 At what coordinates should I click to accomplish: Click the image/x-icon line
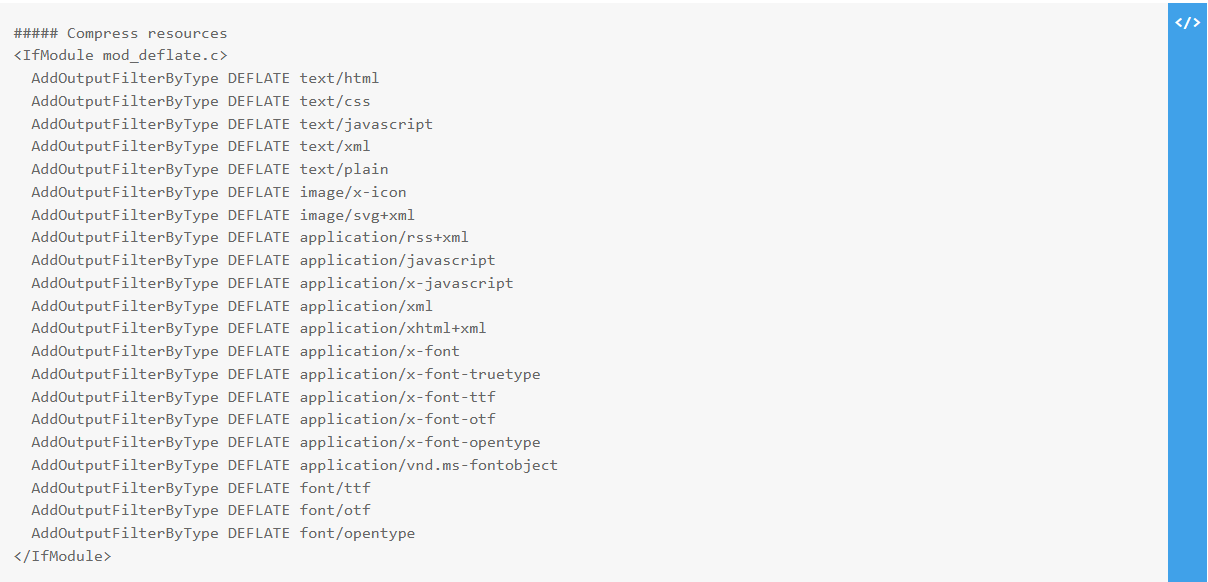click(x=219, y=192)
